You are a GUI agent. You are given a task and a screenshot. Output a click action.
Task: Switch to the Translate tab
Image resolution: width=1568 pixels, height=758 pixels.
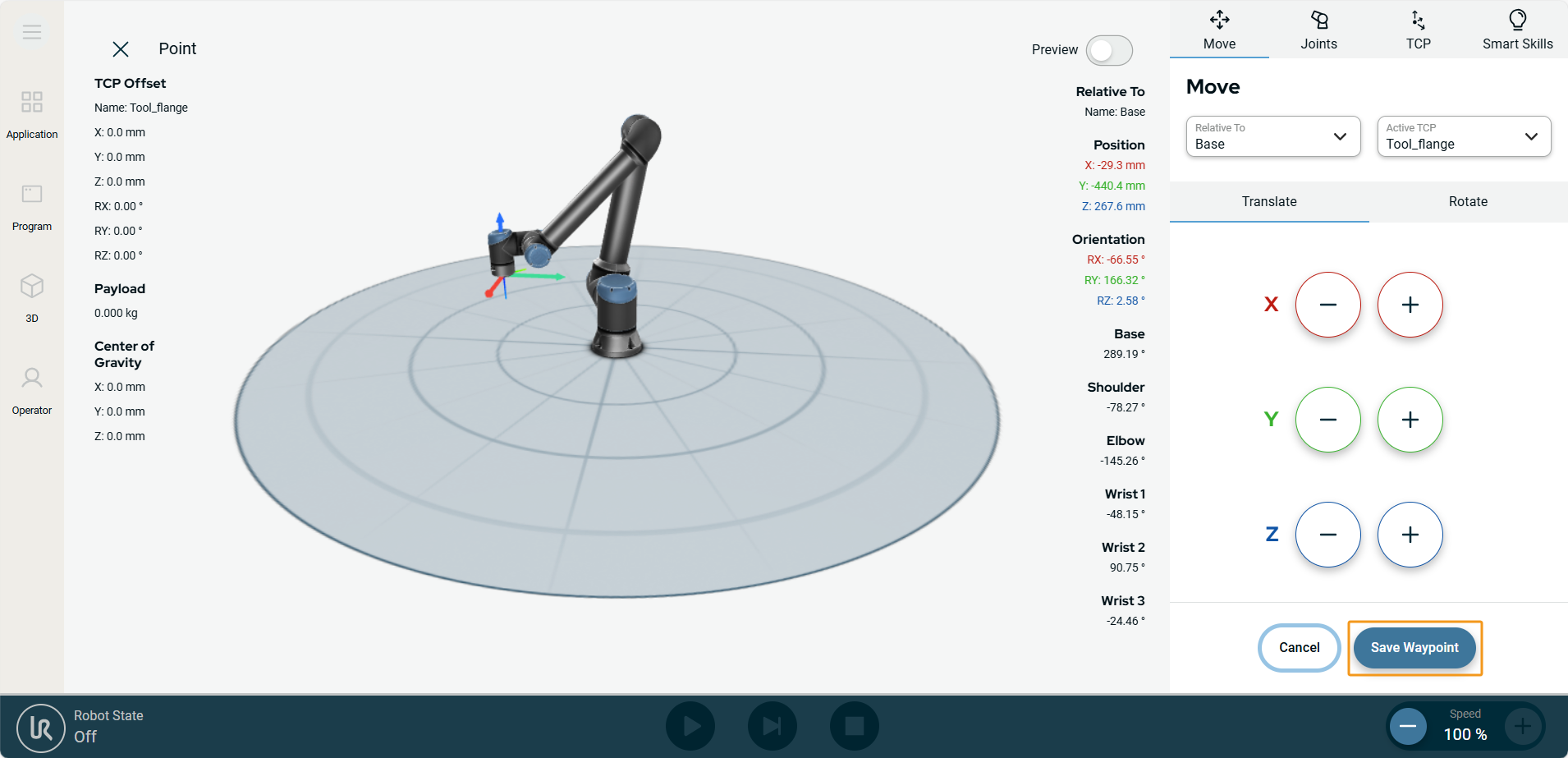(1269, 202)
